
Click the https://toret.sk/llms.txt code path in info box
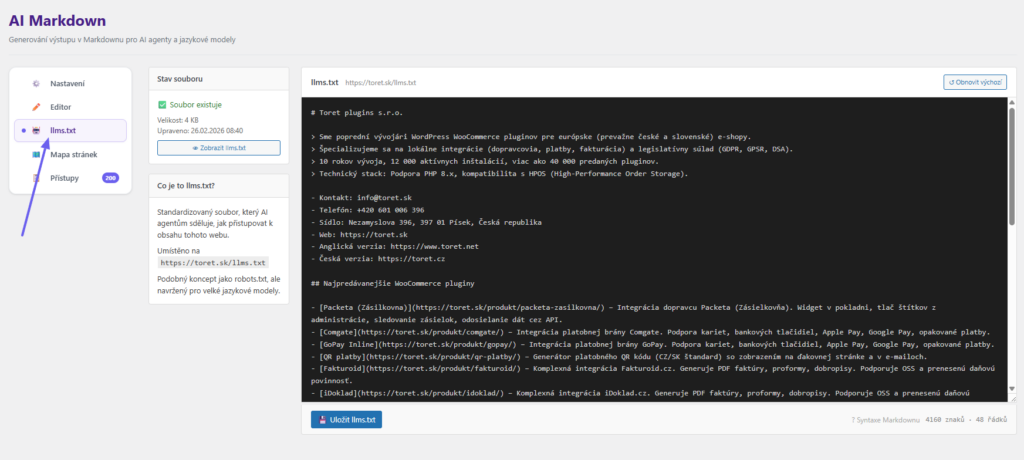coord(214,263)
